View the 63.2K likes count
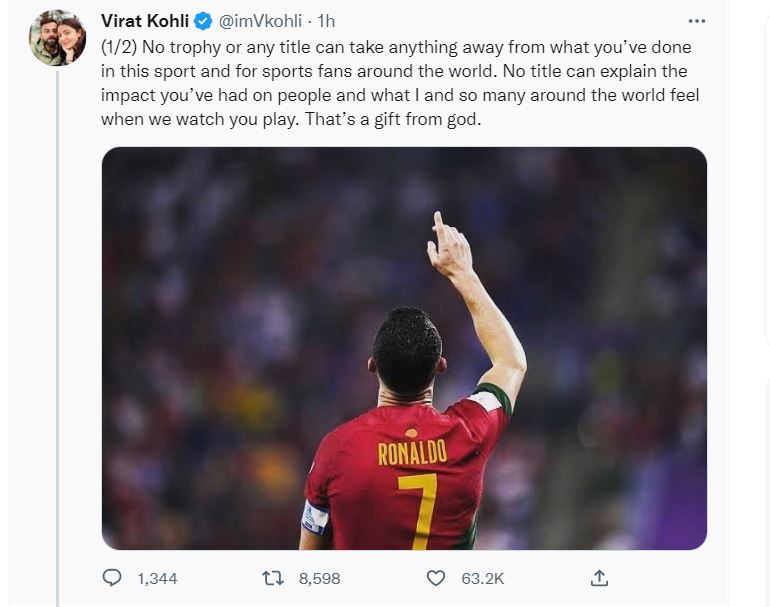This screenshot has height=607, width=770. (483, 579)
